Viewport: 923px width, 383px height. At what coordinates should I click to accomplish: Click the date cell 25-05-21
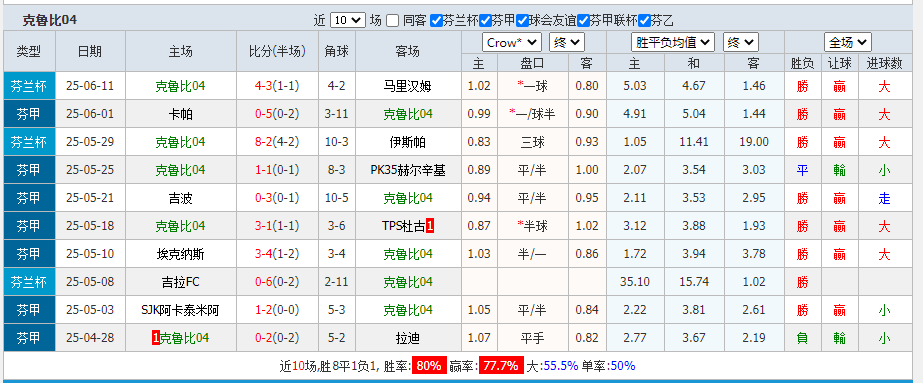coord(90,198)
